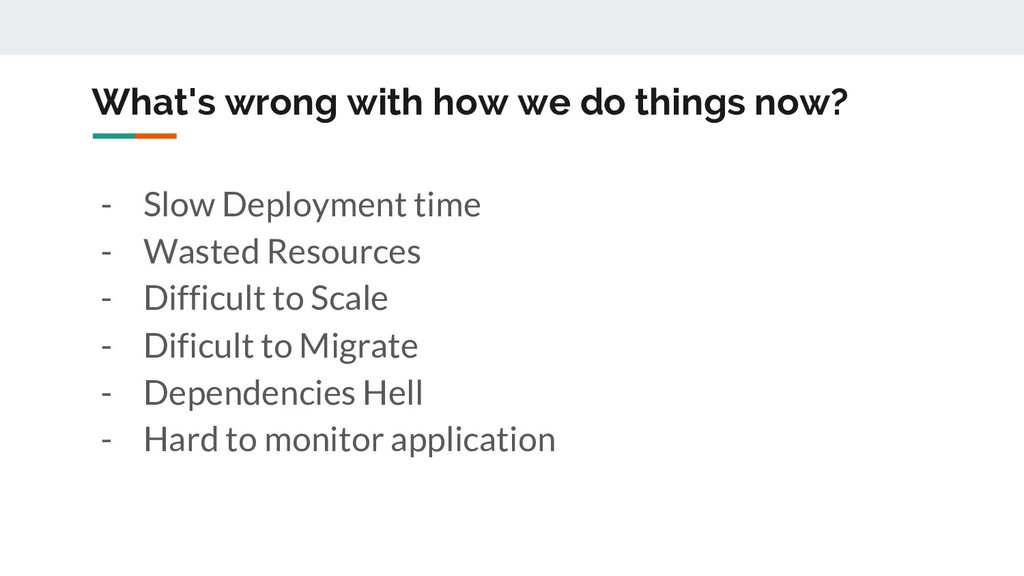The image size is (1024, 576).
Task: Select the 'Hard to monitor application' bullet text
Action: coord(349,440)
